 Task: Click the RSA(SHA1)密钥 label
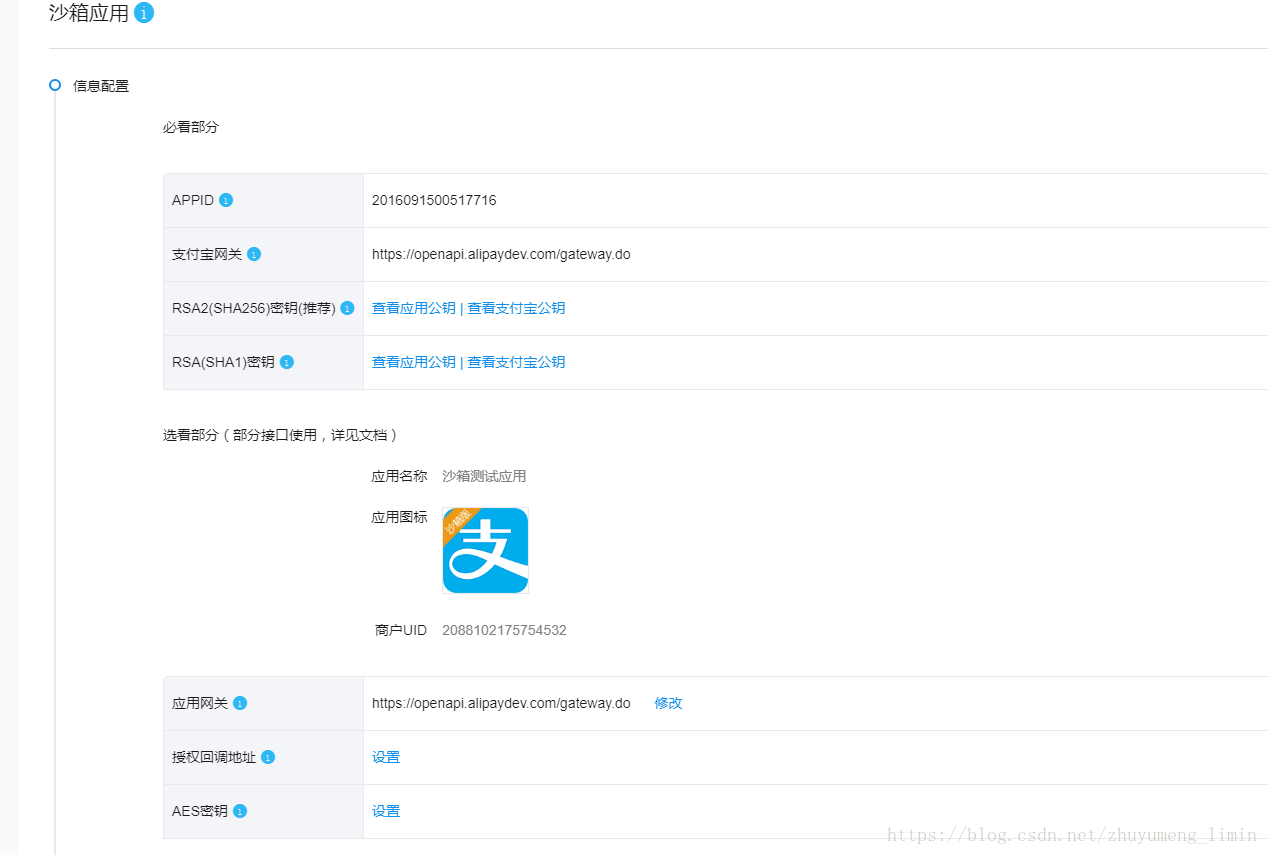[223, 362]
